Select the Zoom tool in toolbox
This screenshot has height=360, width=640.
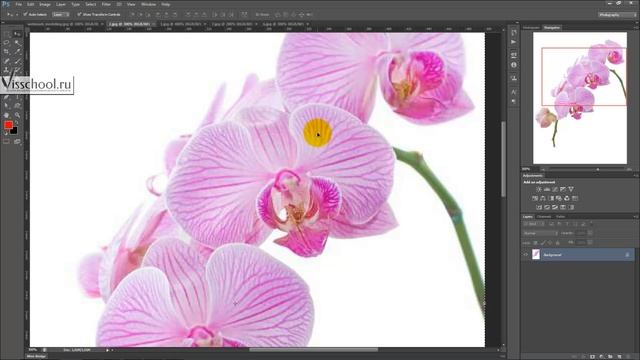pyautogui.click(x=17, y=116)
